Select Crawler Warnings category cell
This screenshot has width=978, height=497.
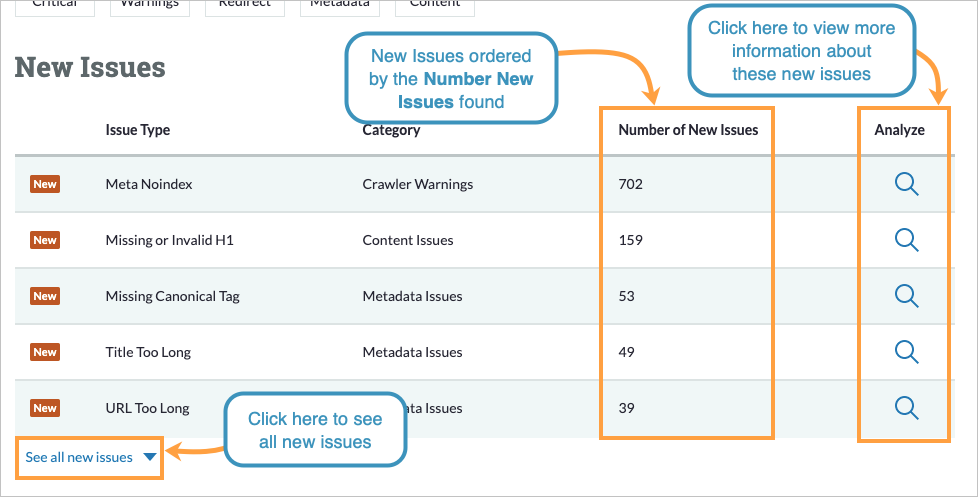click(417, 184)
